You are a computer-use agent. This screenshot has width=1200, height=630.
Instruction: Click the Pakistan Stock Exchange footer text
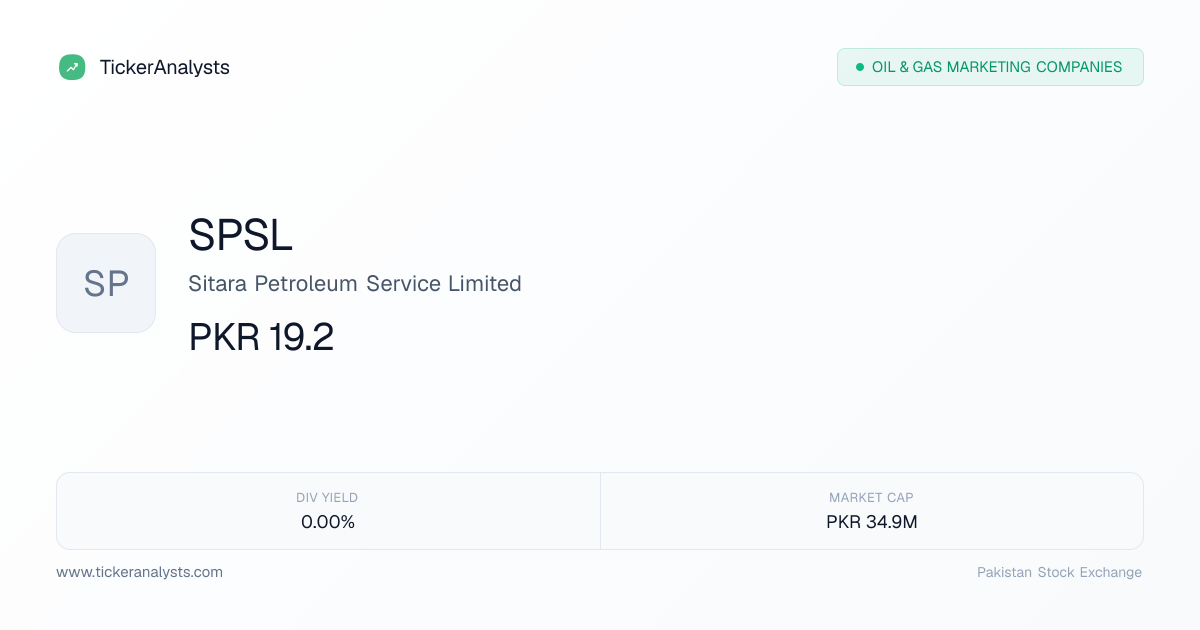tap(1059, 572)
